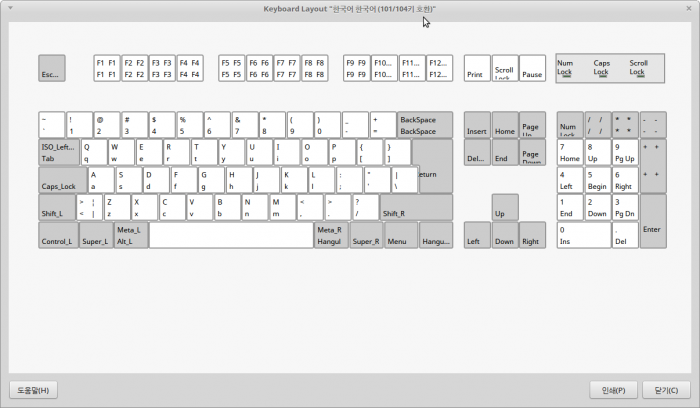Click the Control_L key
This screenshot has height=408, width=700.
point(58,235)
